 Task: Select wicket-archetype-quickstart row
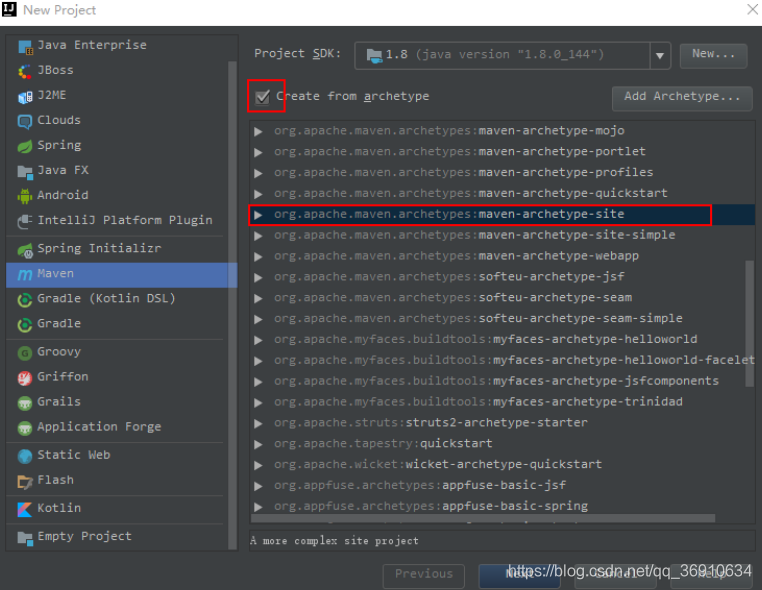[x=502, y=465]
